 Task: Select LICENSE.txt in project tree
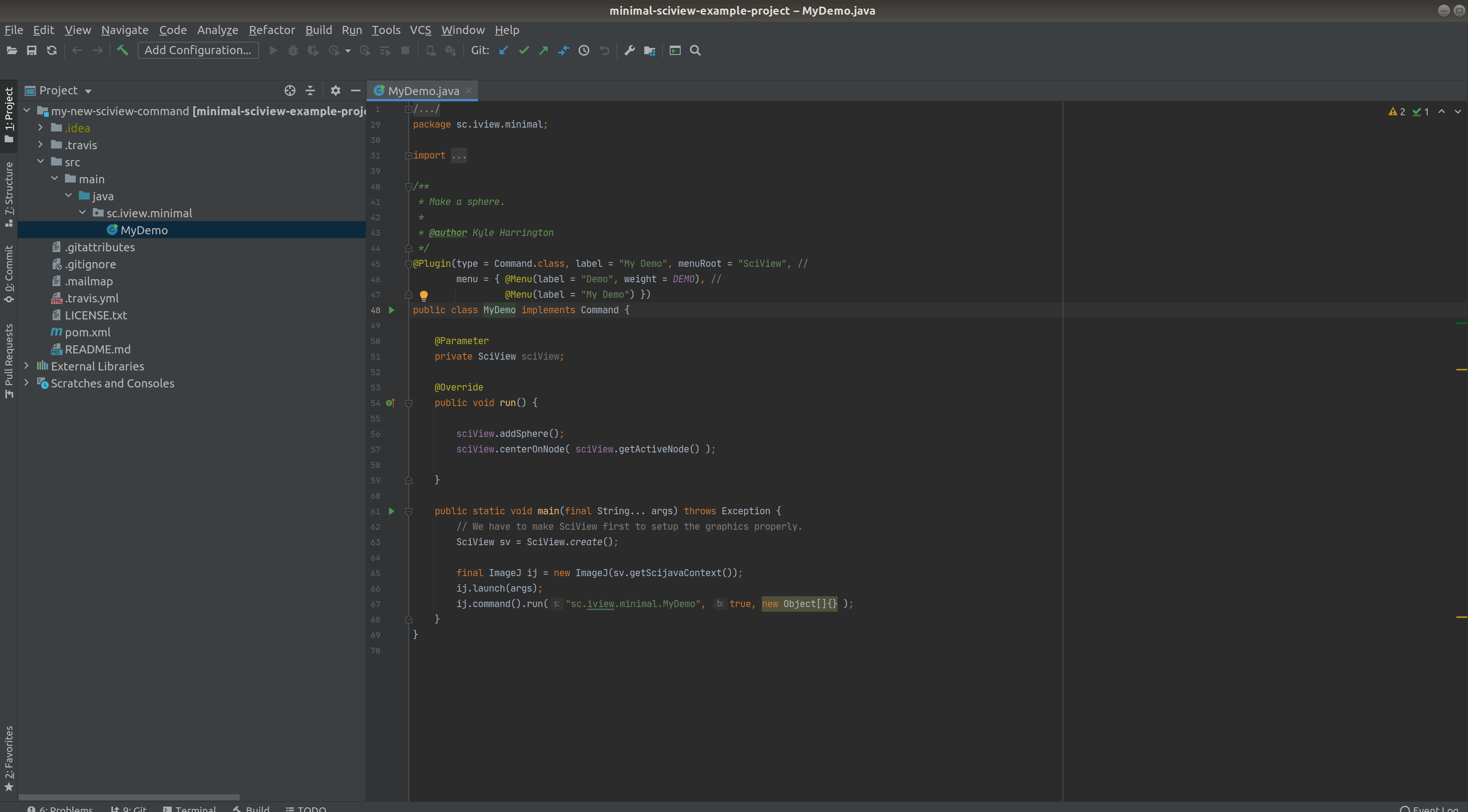[96, 315]
